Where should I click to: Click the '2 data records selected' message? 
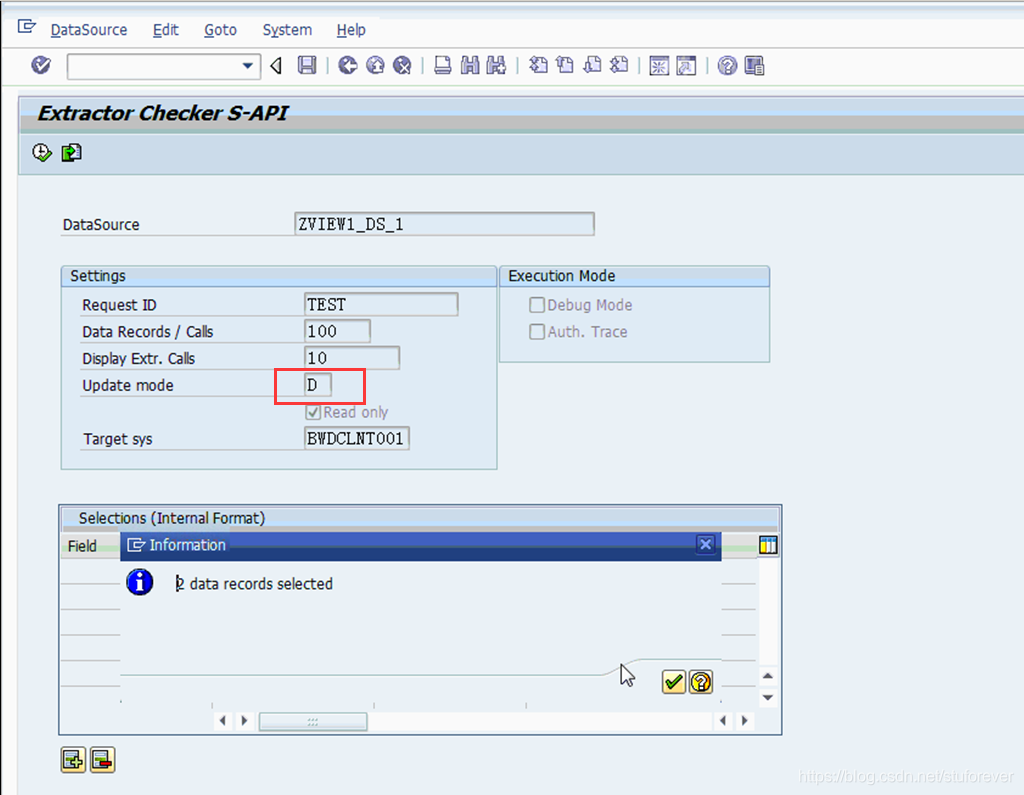pyautogui.click(x=254, y=583)
